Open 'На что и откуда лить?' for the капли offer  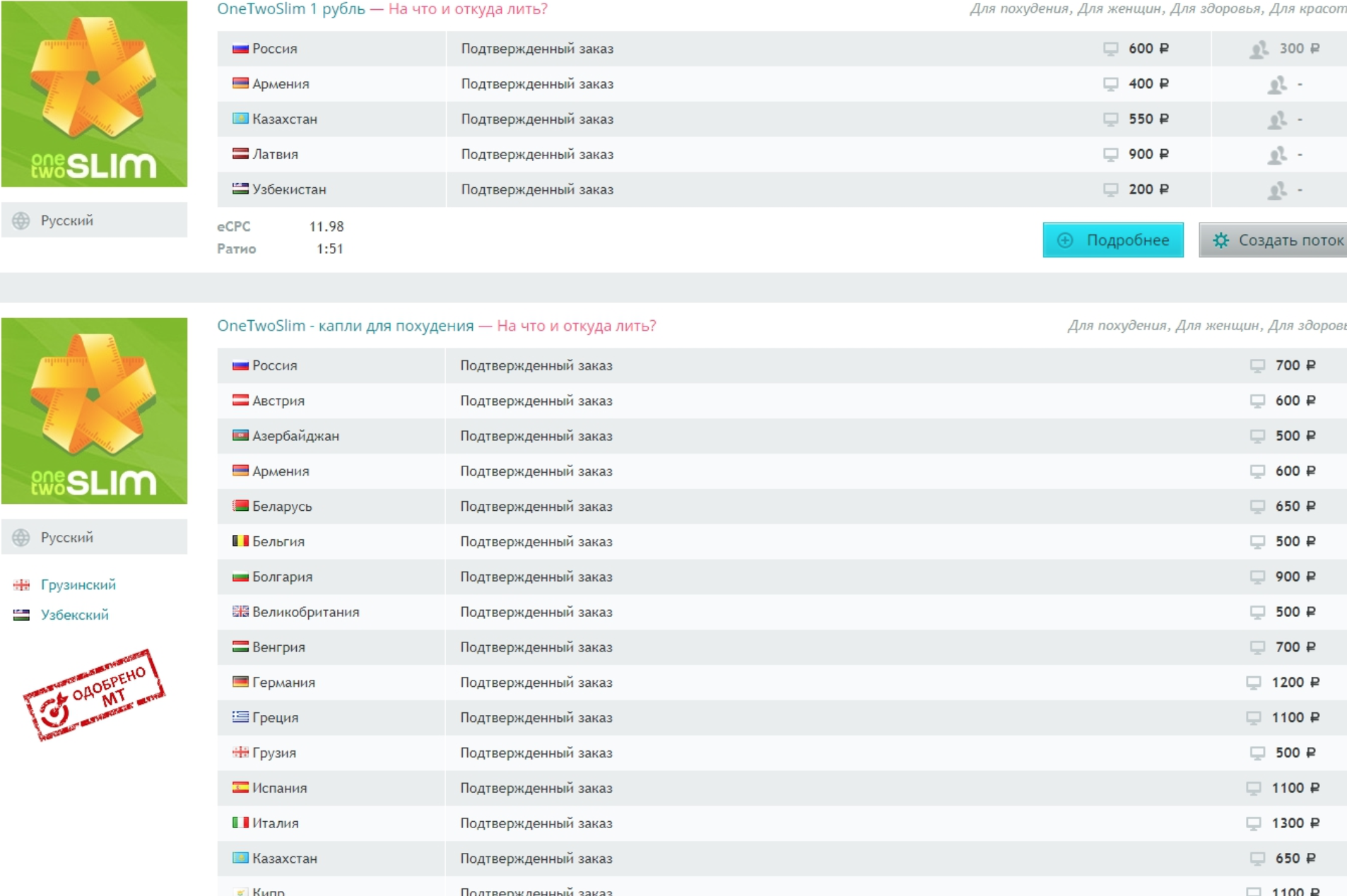pos(577,326)
